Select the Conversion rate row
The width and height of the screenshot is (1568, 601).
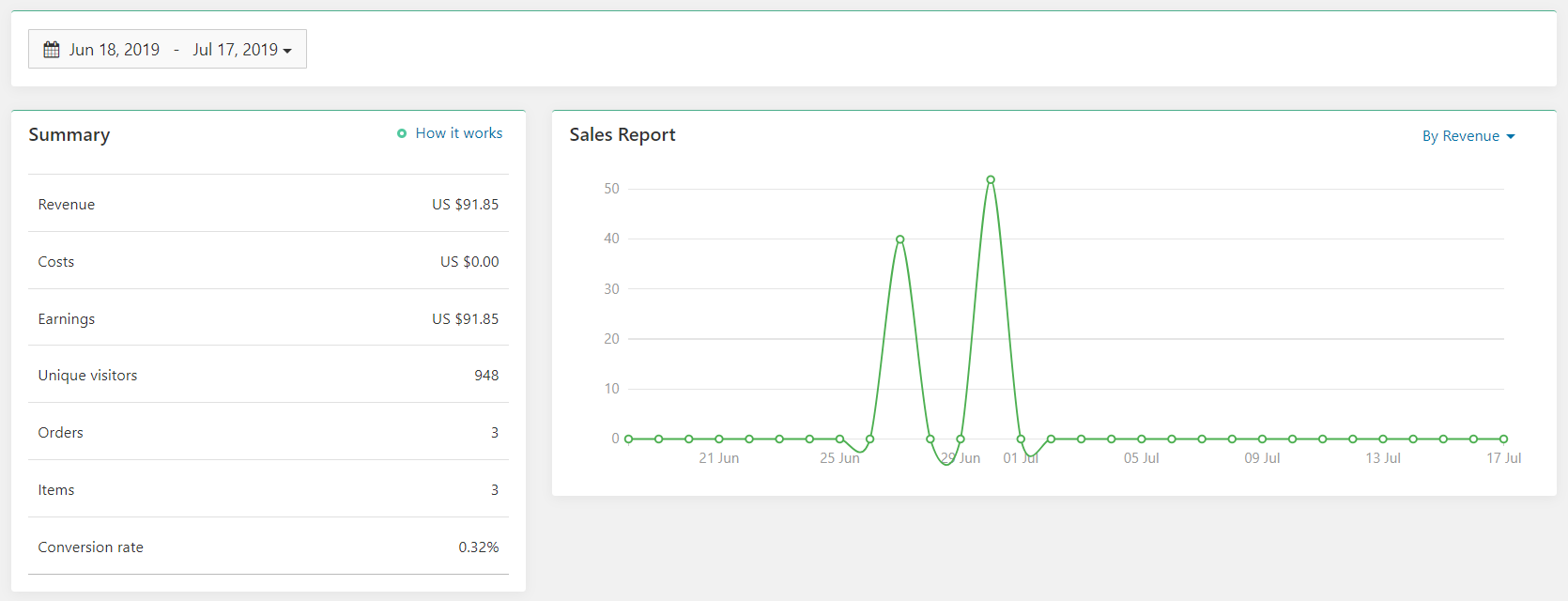pos(268,547)
